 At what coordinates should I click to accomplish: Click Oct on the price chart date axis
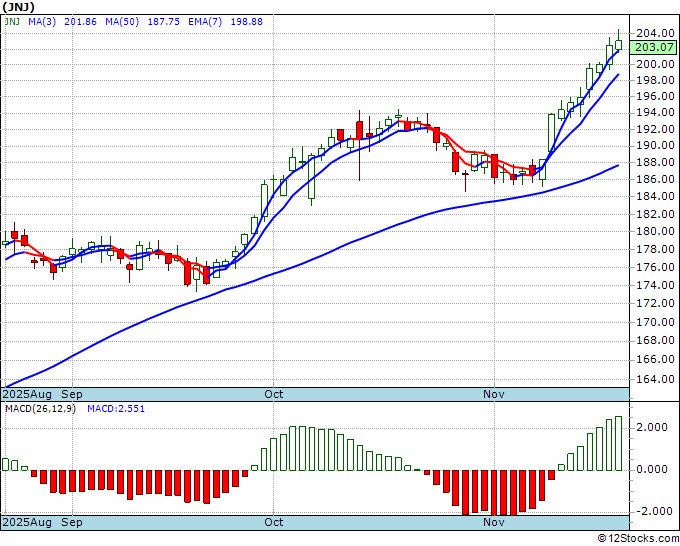coord(274,394)
